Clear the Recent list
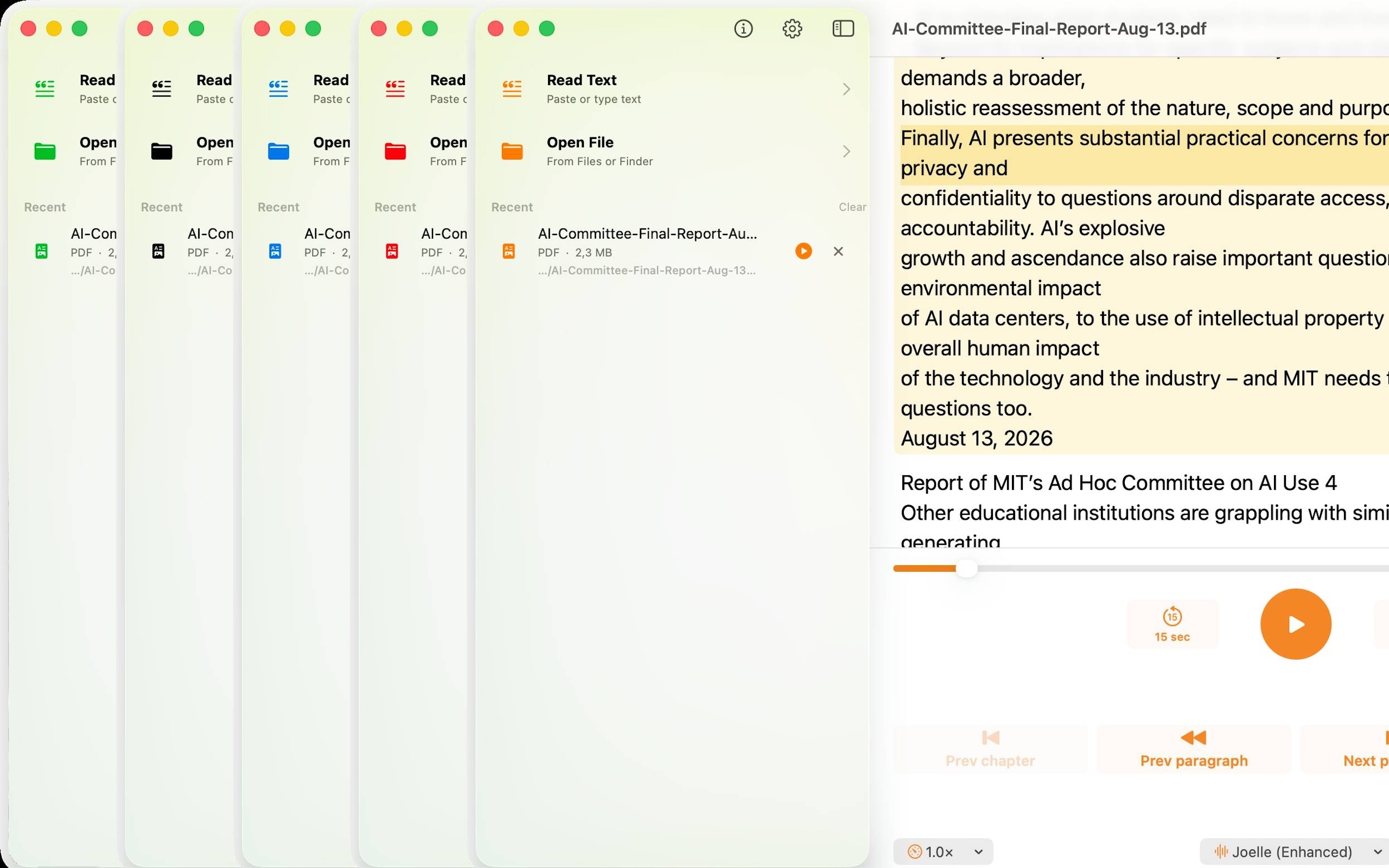The height and width of the screenshot is (868, 1389). pos(852,207)
